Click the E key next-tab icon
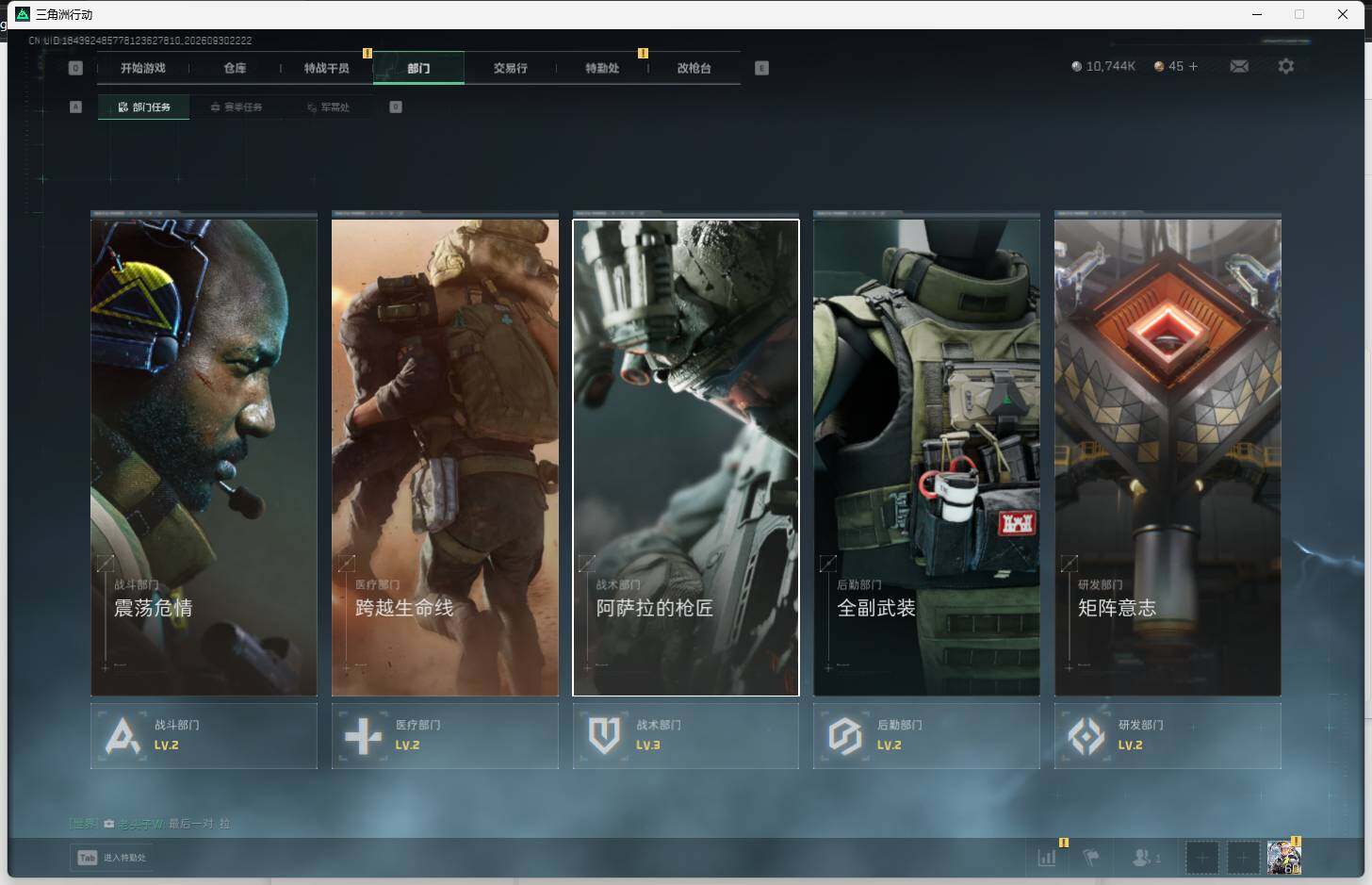 click(761, 68)
